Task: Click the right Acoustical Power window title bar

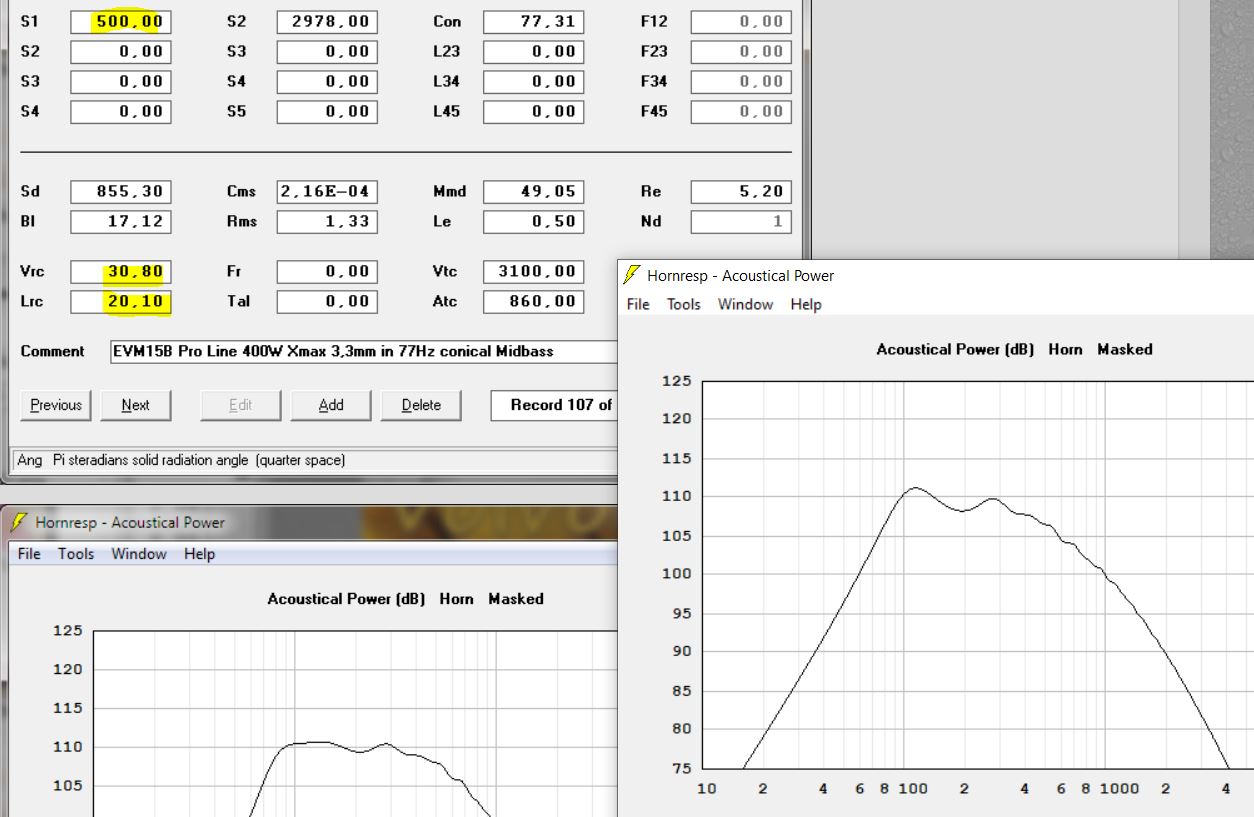Action: (936, 275)
